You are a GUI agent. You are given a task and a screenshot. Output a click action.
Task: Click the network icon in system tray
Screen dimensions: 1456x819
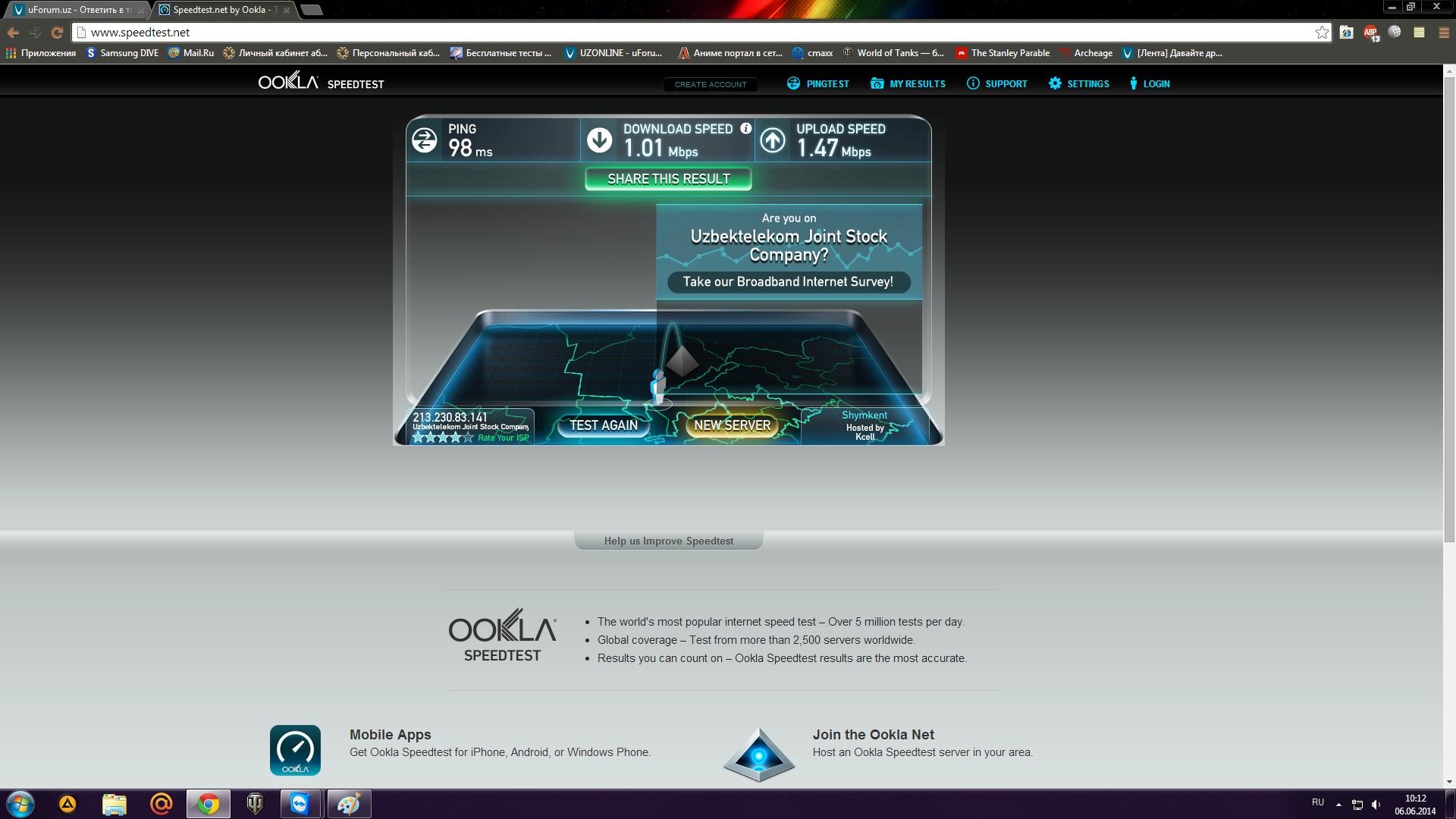point(1357,805)
